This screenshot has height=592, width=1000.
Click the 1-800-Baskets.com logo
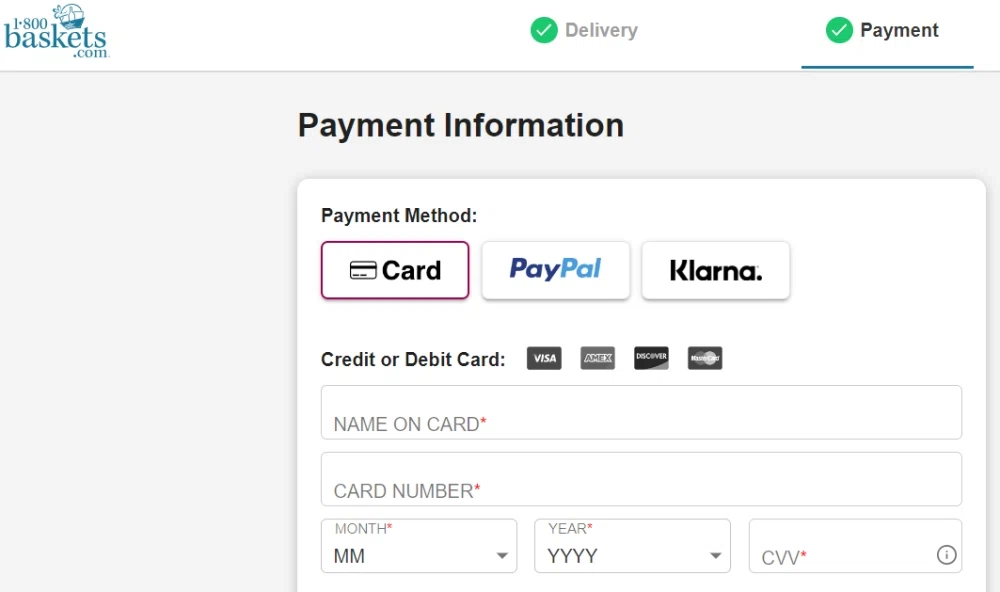coord(56,33)
